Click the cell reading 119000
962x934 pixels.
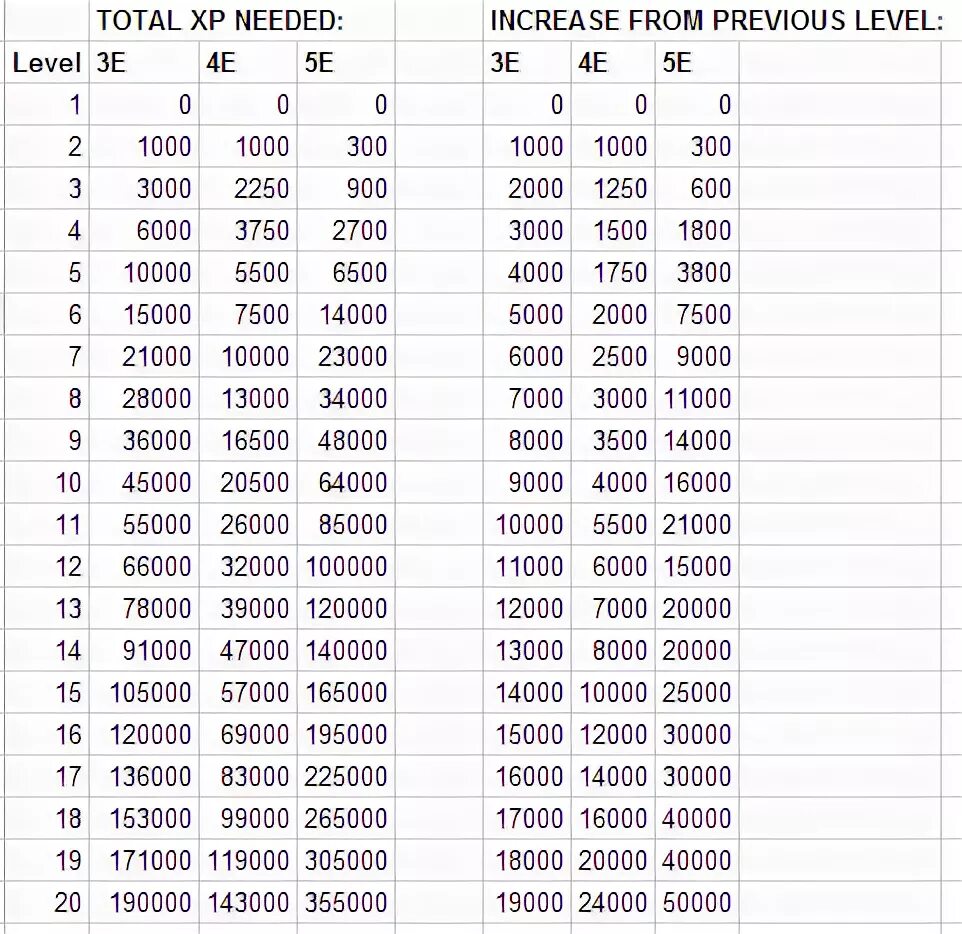pos(248,860)
